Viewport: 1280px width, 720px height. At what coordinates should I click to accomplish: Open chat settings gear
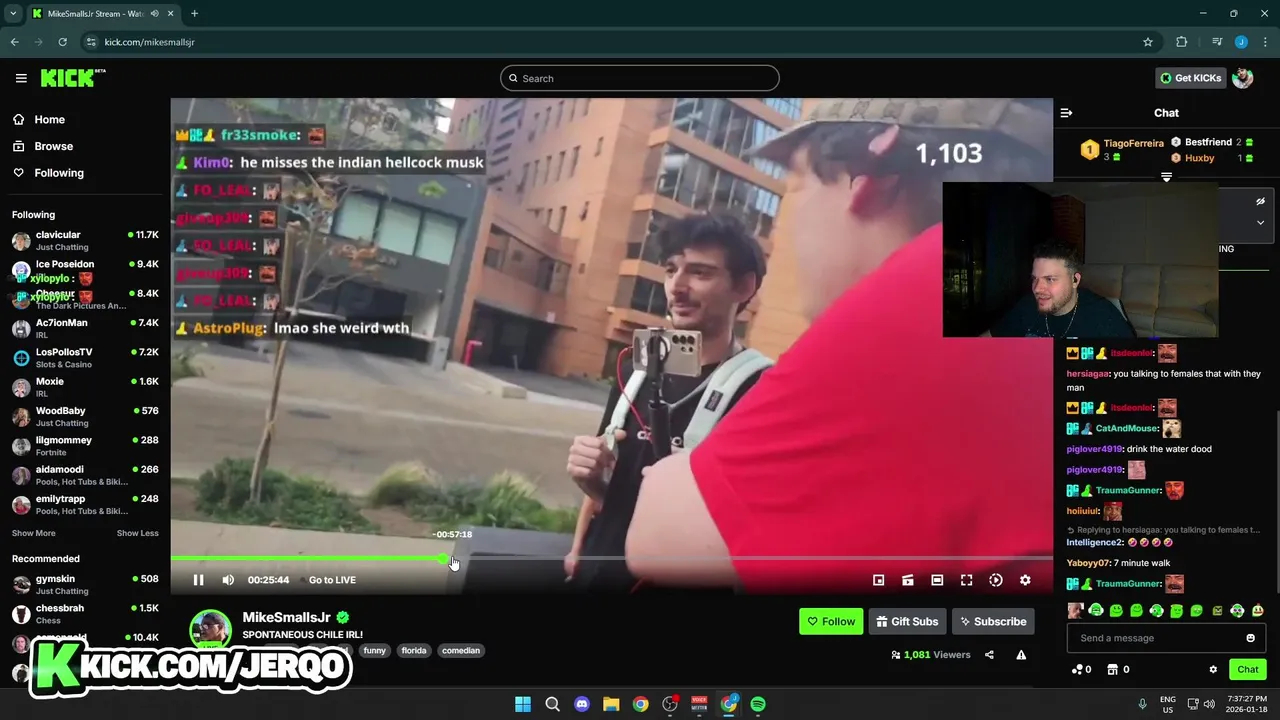pyautogui.click(x=1213, y=669)
